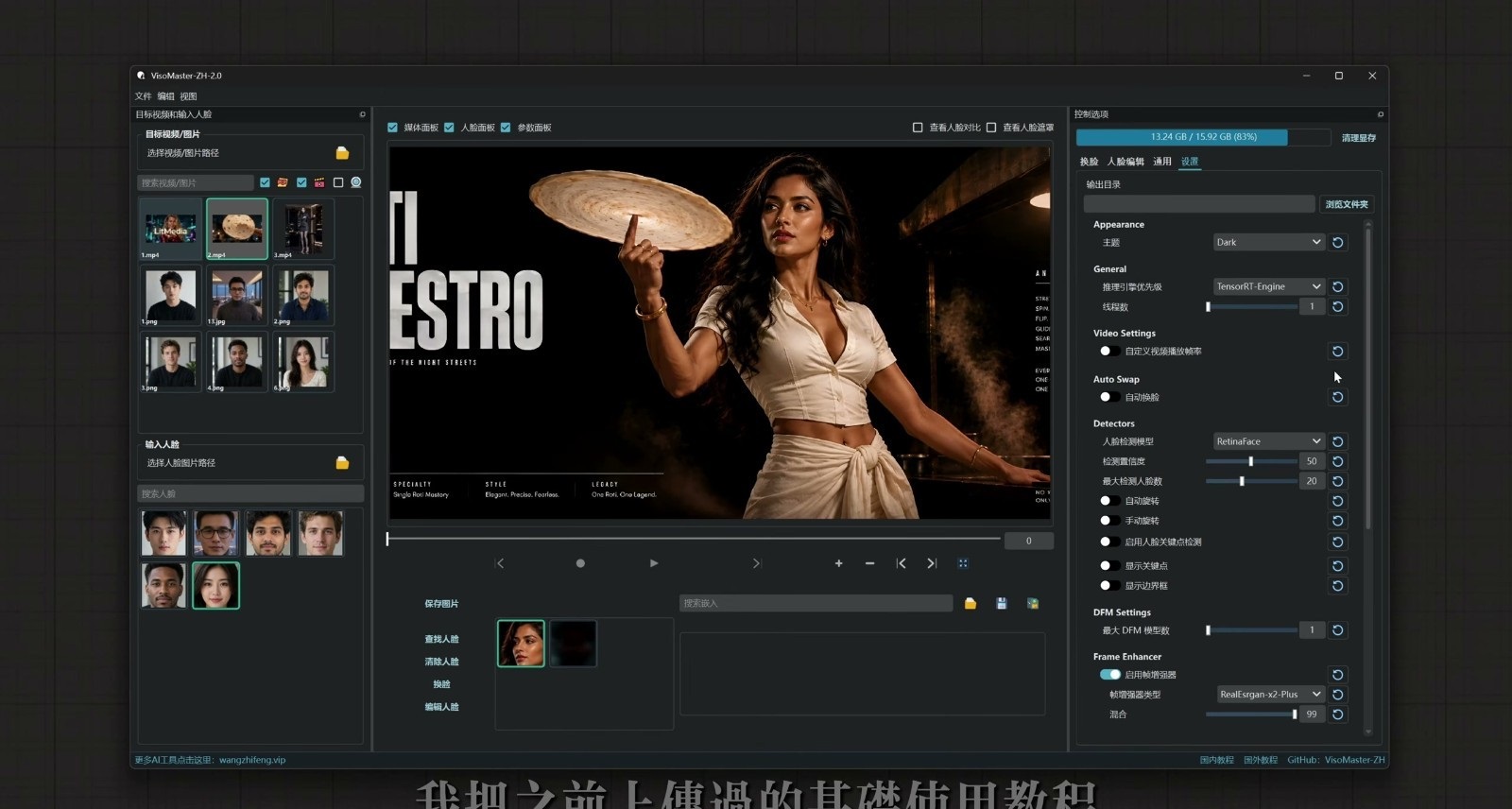Open folder icon for 选择视频/图片路径
The height and width of the screenshot is (809, 1512).
click(x=342, y=153)
